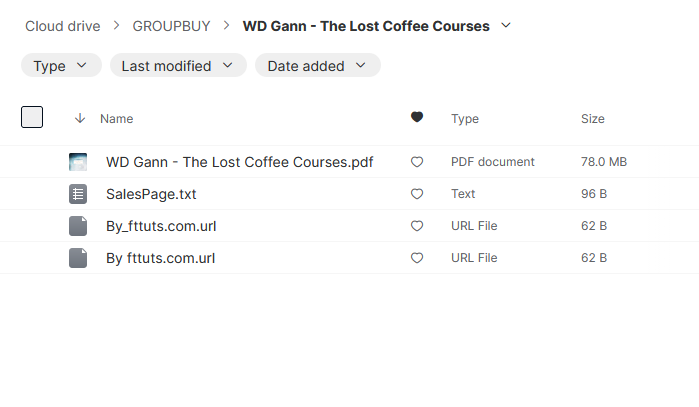
Task: Click the file icon of last URL file
Action: 78,258
